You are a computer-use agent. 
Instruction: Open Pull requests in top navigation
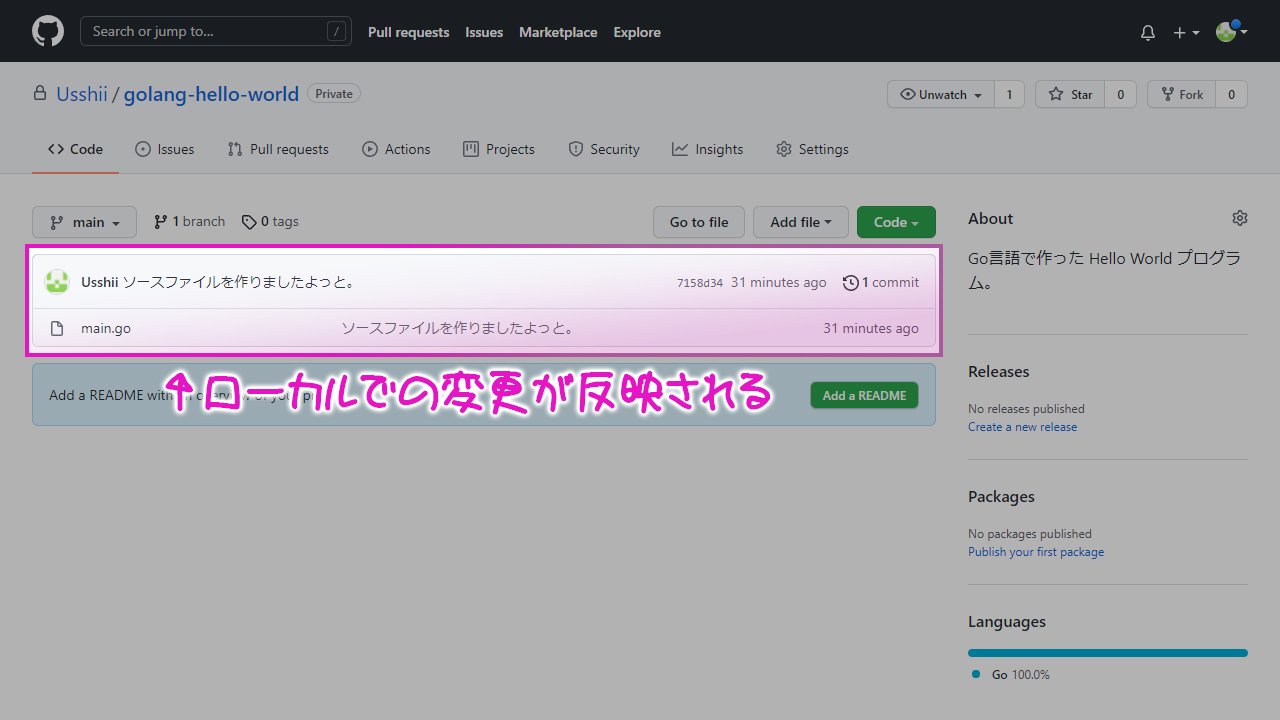408,32
